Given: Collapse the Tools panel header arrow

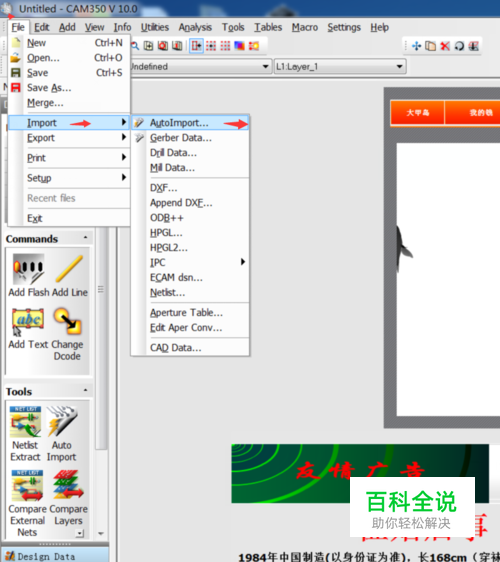Looking at the screenshot, I should click(85, 390).
